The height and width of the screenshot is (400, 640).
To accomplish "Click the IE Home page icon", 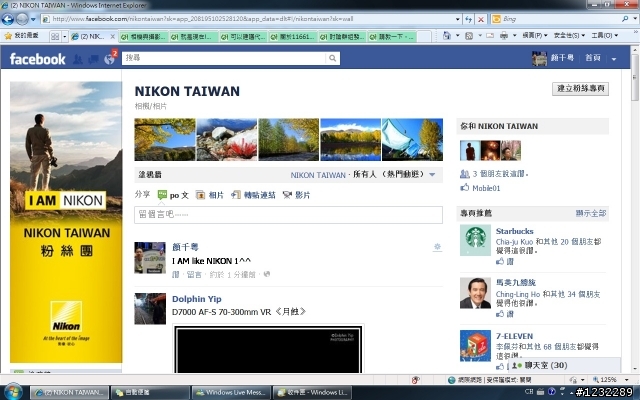I will click(447, 36).
